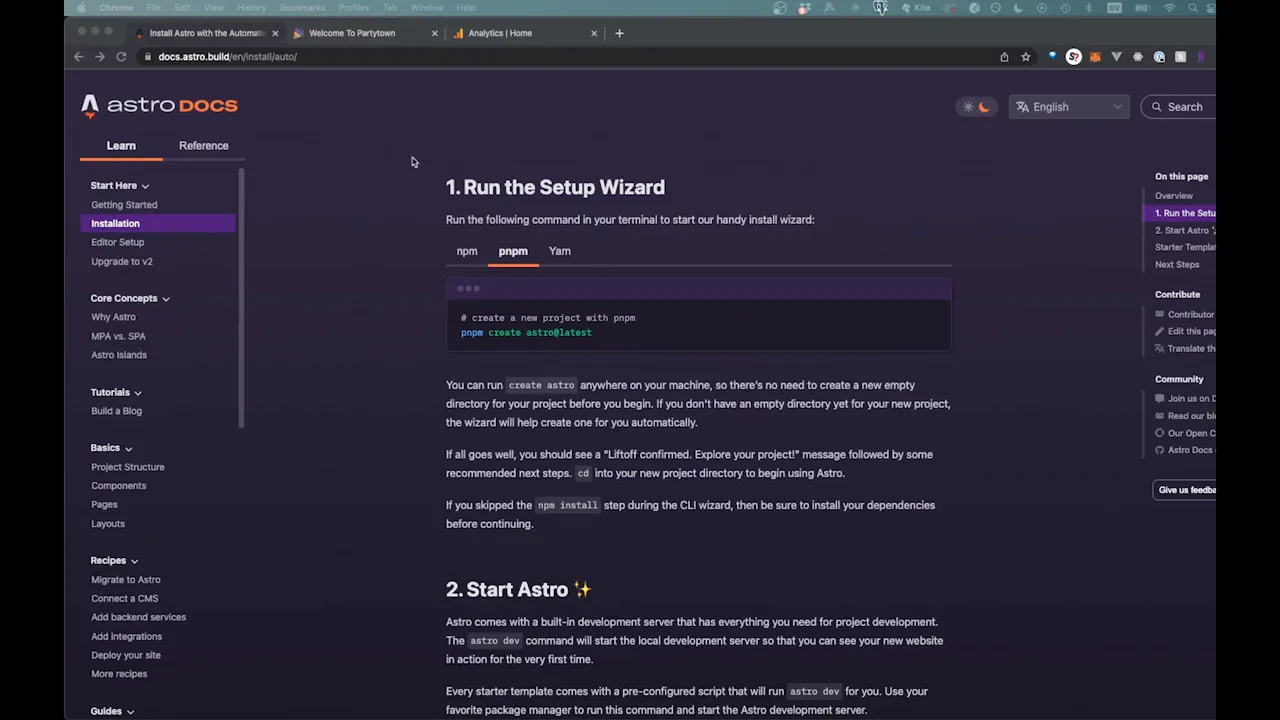Open More recipes link
Image resolution: width=1280 pixels, height=720 pixels.
point(118,674)
